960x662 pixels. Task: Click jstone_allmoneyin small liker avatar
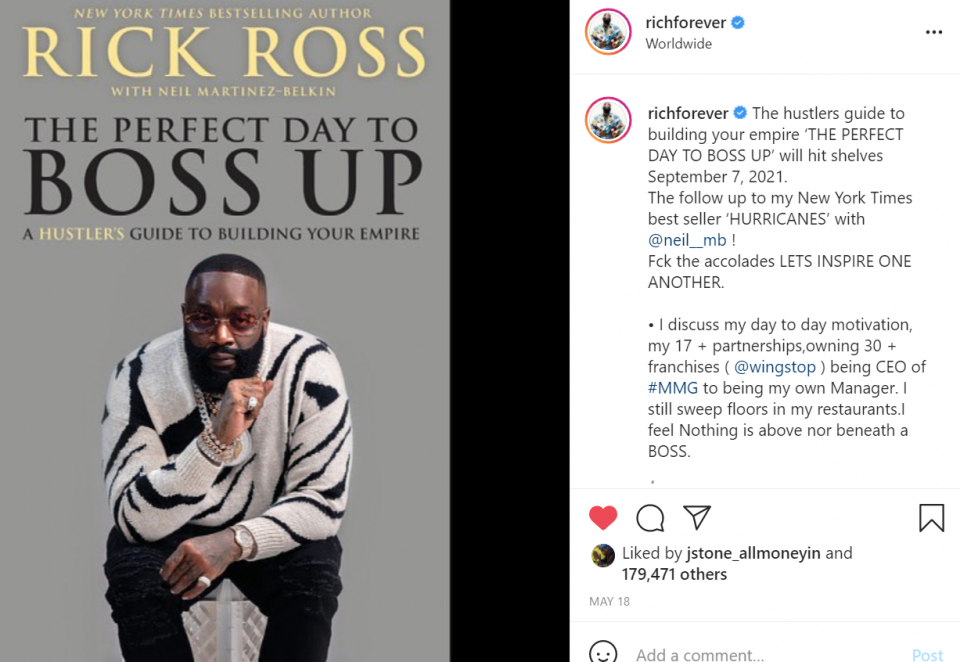coord(603,555)
